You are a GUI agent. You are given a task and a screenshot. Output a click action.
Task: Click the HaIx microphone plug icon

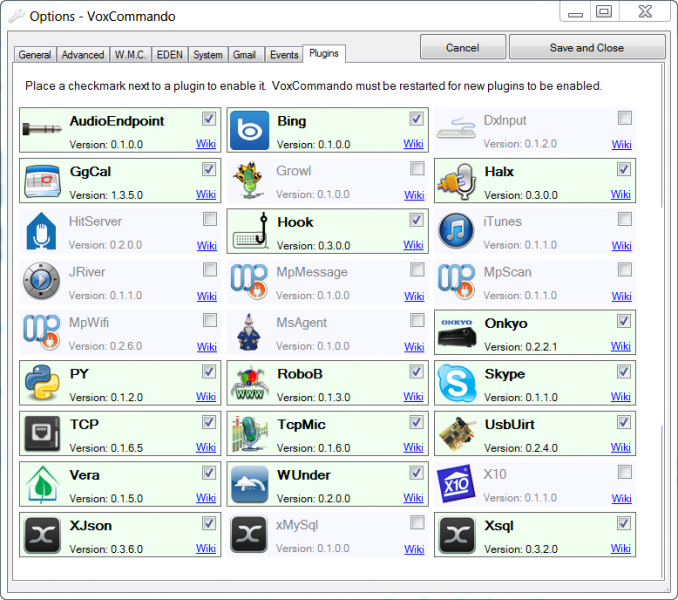click(x=457, y=181)
